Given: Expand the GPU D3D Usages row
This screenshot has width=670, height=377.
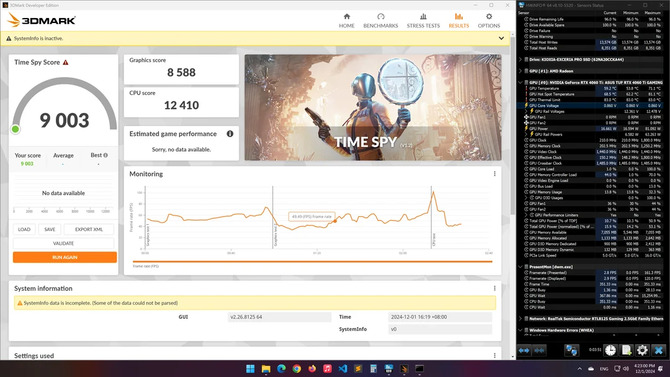Looking at the screenshot, I should coord(526,198).
